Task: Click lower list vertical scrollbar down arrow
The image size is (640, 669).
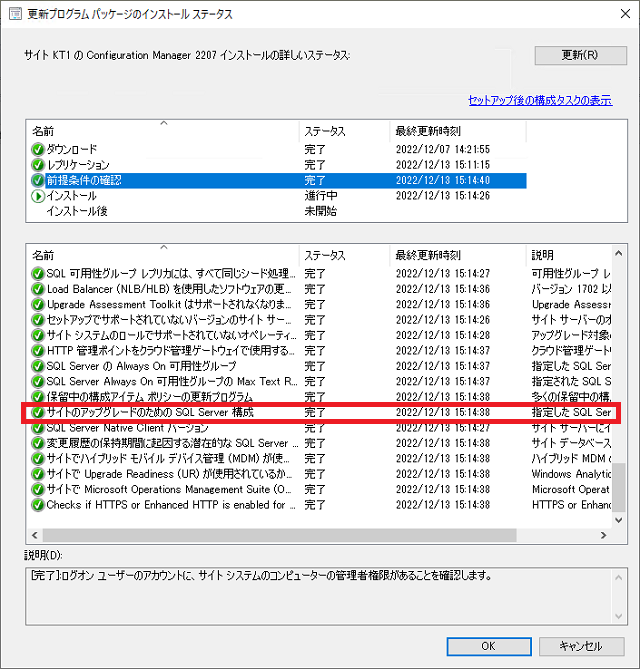Action: coord(620,521)
